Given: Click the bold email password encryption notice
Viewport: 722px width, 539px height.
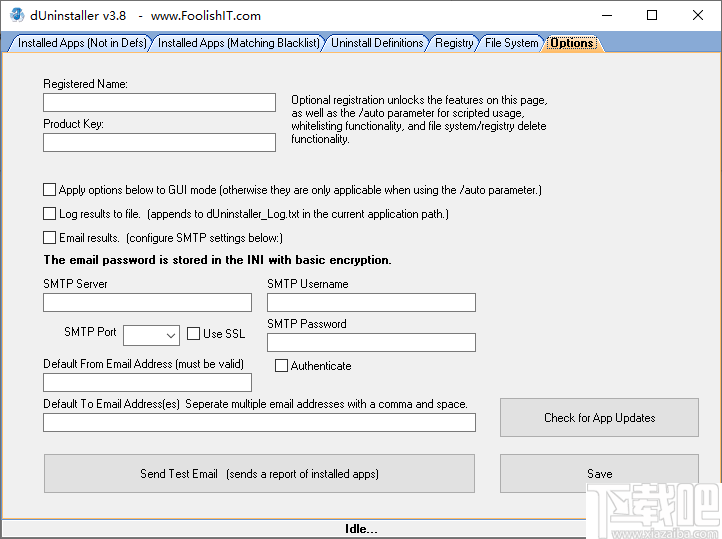Looking at the screenshot, I should point(217,260).
